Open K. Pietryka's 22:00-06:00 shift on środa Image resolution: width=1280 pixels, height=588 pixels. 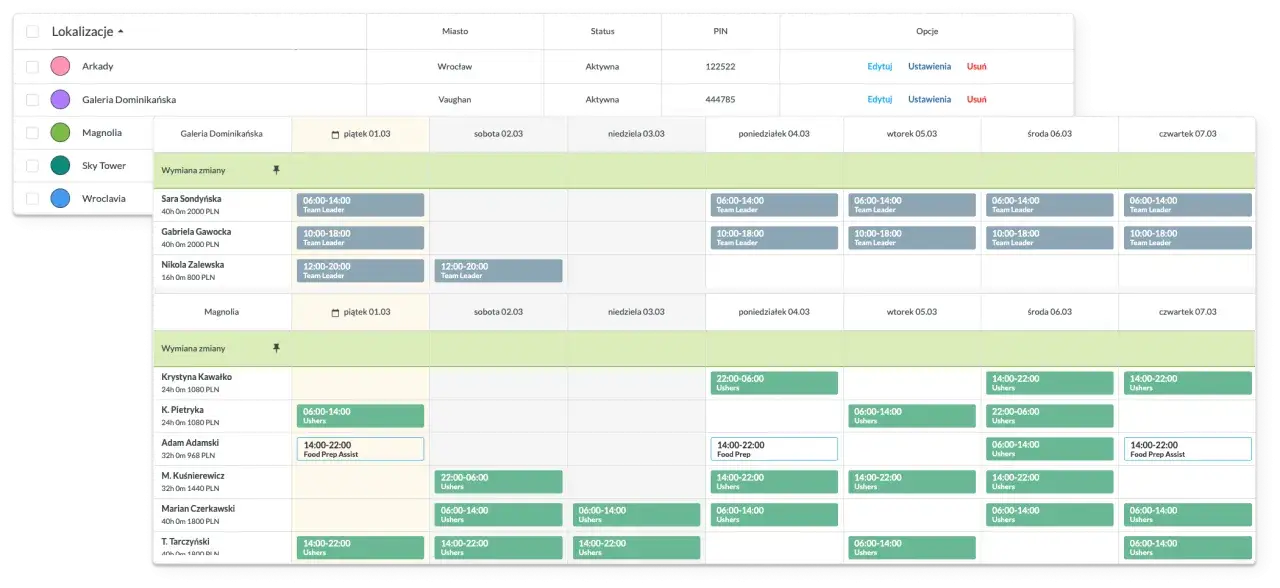click(1050, 416)
